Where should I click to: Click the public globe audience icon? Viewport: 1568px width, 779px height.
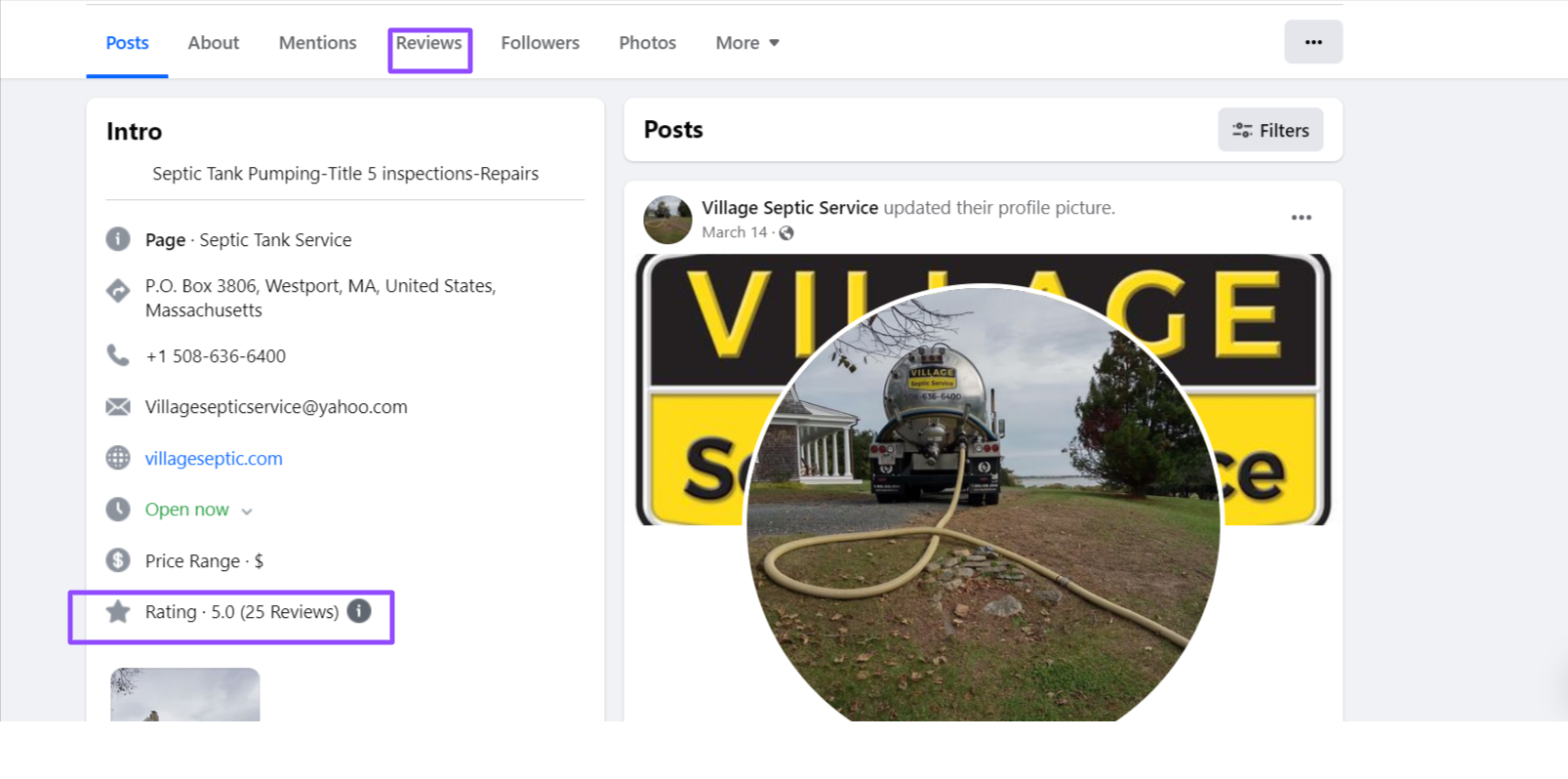tap(786, 233)
